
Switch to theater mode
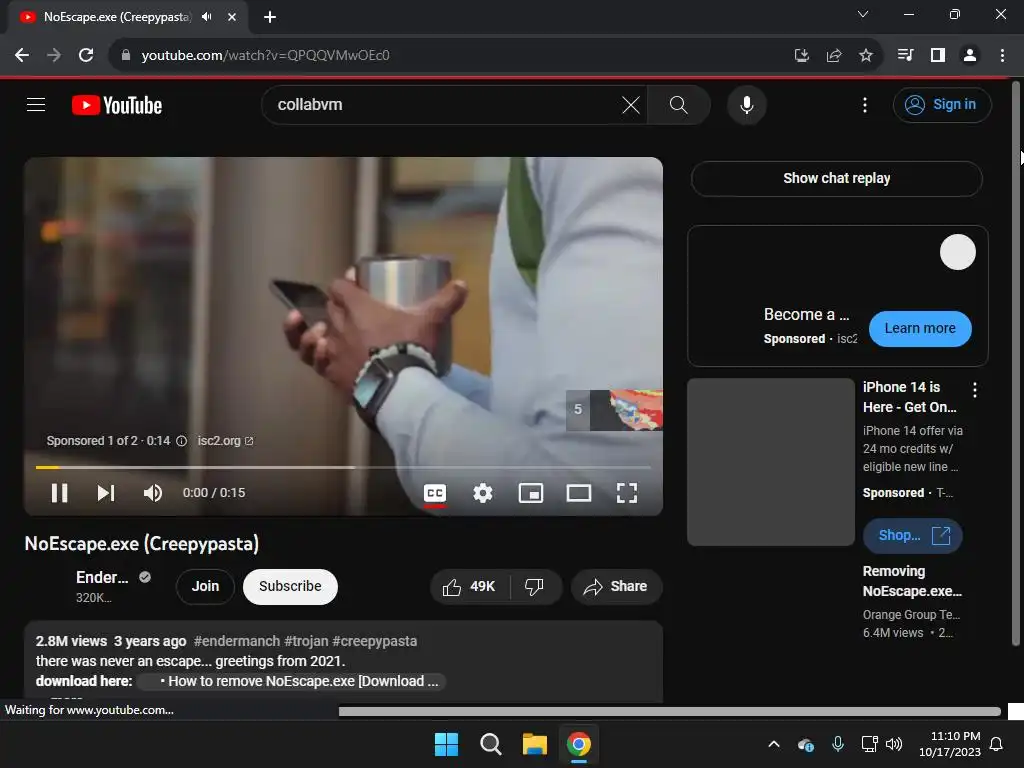[x=579, y=493]
